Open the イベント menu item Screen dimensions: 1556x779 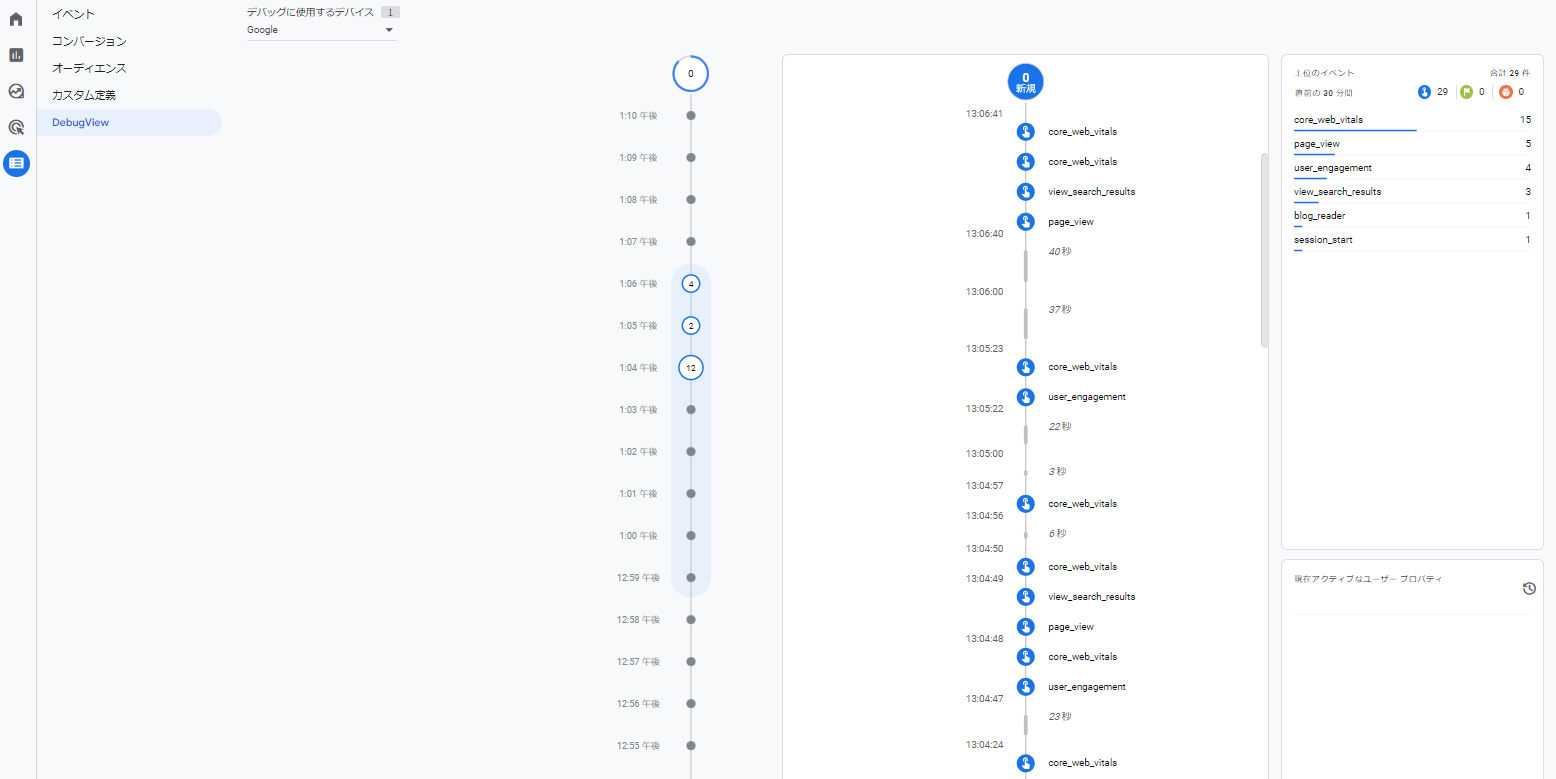click(x=74, y=14)
